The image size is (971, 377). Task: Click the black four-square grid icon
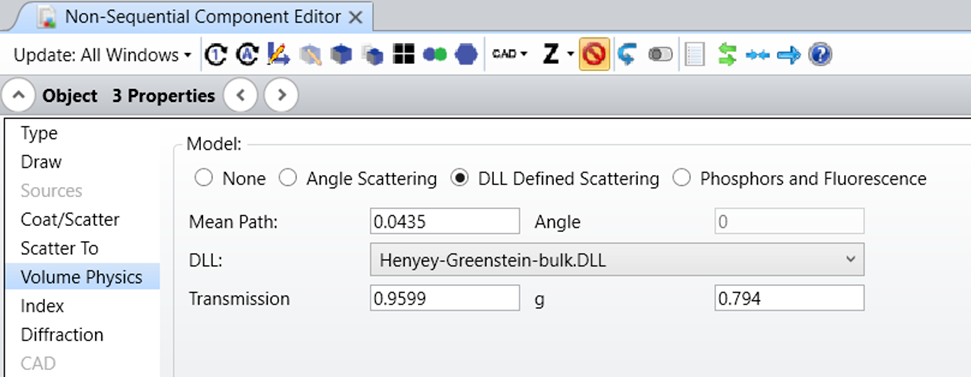[404, 54]
